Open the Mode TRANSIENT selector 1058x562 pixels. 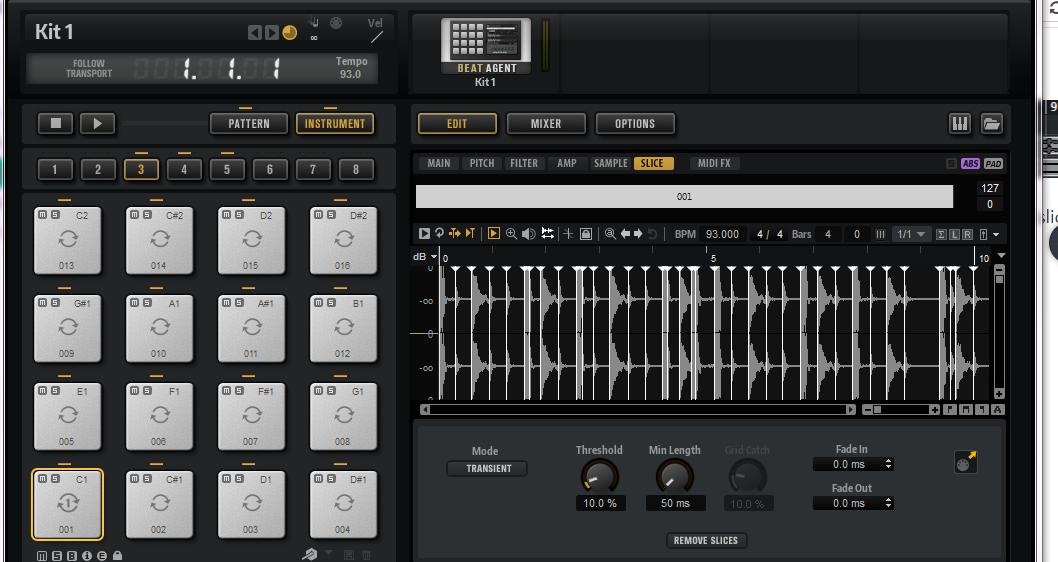tap(488, 468)
